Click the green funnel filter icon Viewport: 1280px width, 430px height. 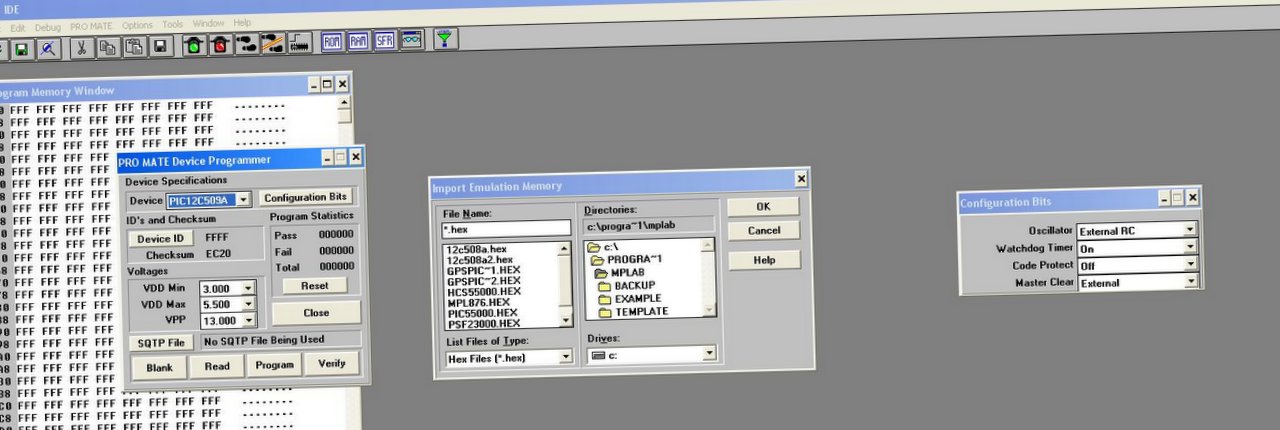pyautogui.click(x=445, y=39)
